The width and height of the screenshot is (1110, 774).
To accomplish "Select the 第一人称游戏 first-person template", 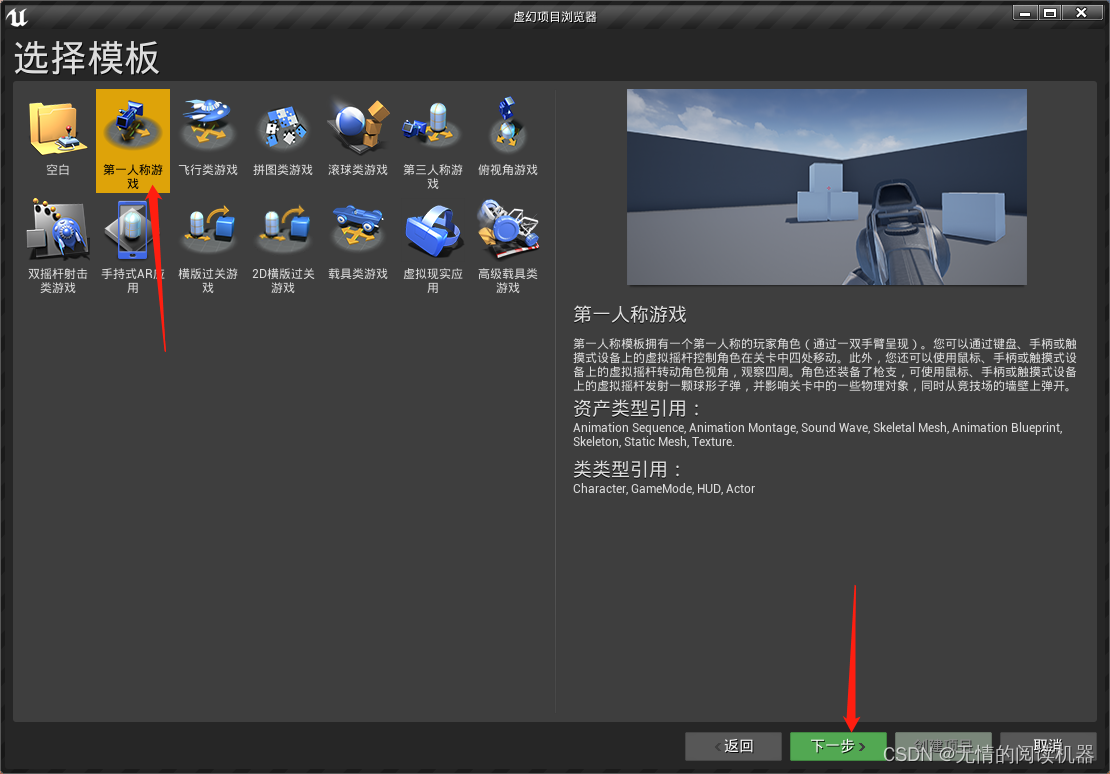I will (133, 140).
